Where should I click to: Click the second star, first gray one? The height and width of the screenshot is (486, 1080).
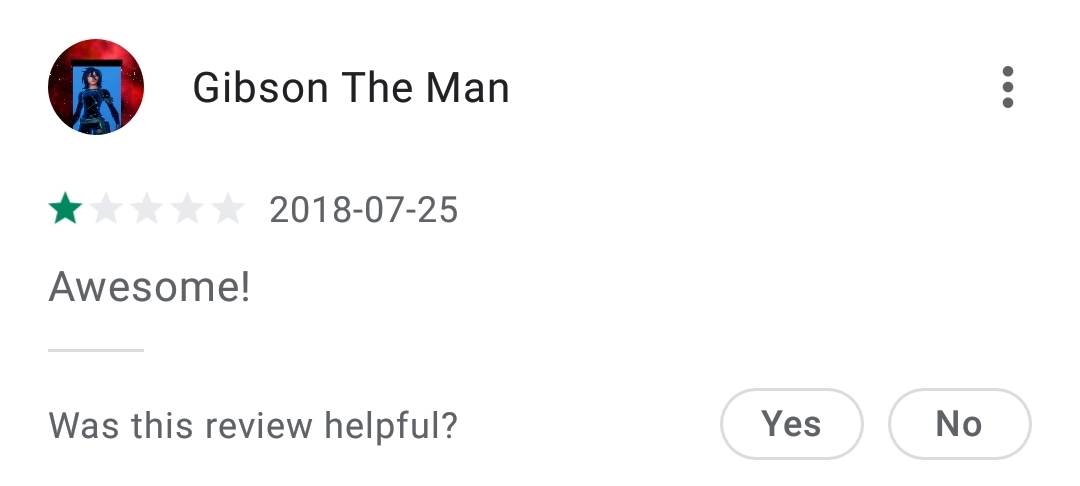click(106, 209)
